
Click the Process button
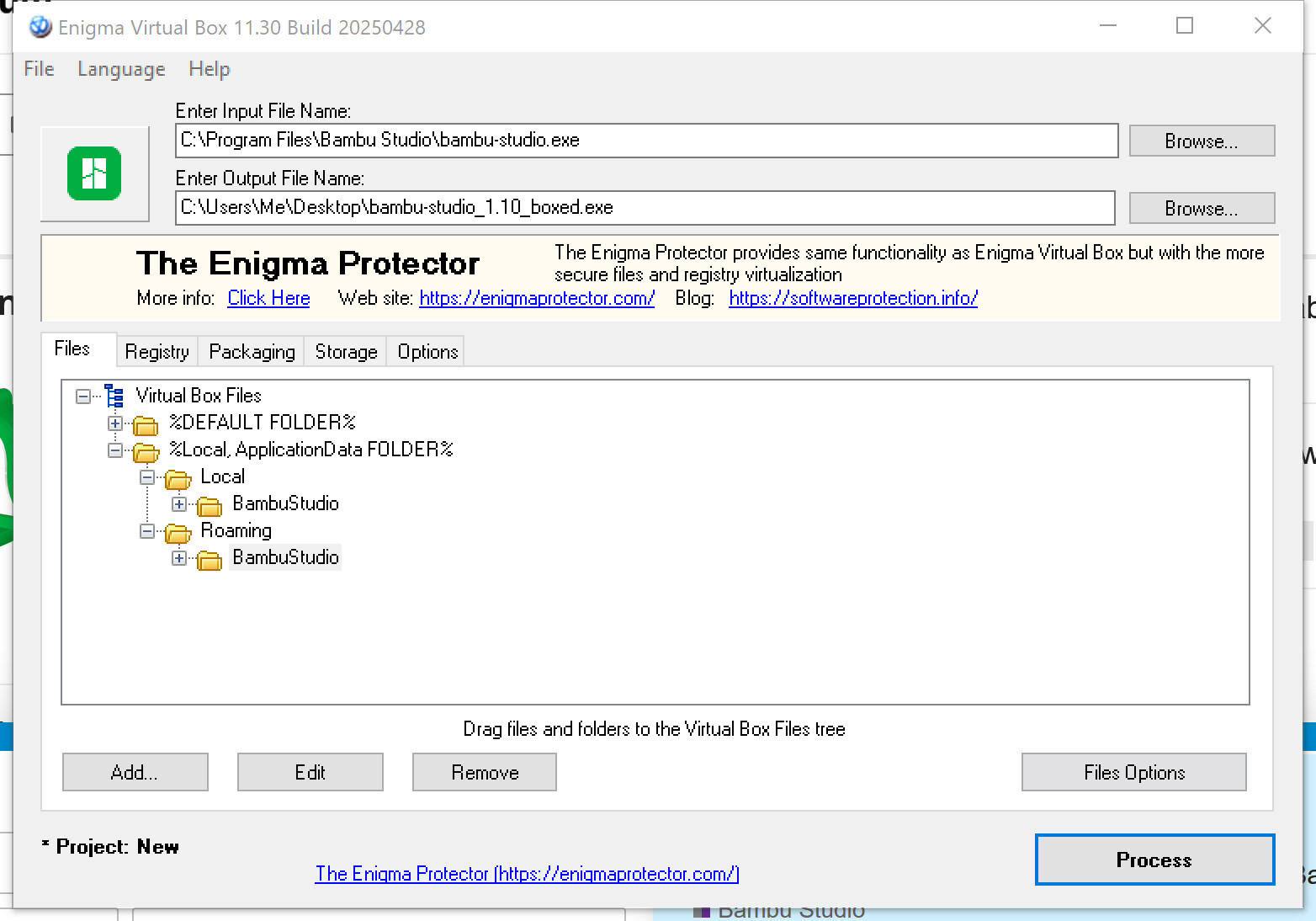(1154, 860)
